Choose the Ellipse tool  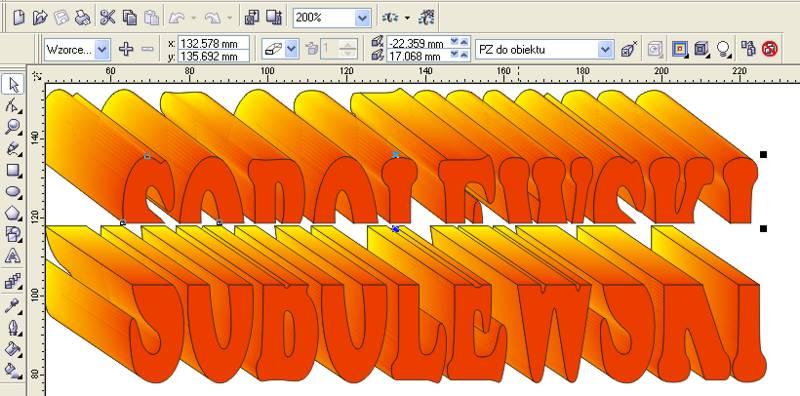[x=13, y=191]
